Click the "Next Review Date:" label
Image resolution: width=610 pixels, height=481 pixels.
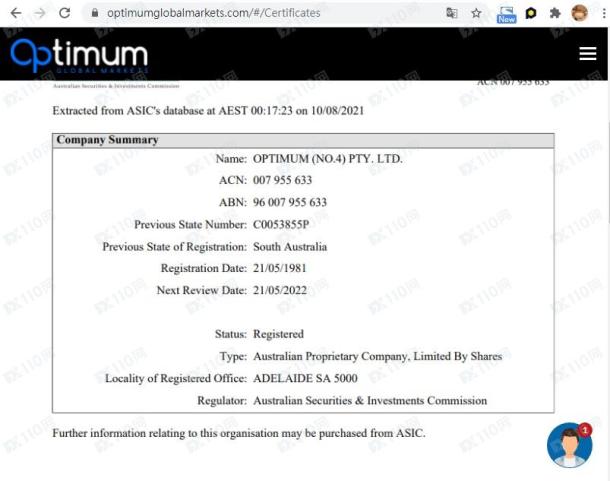202,290
